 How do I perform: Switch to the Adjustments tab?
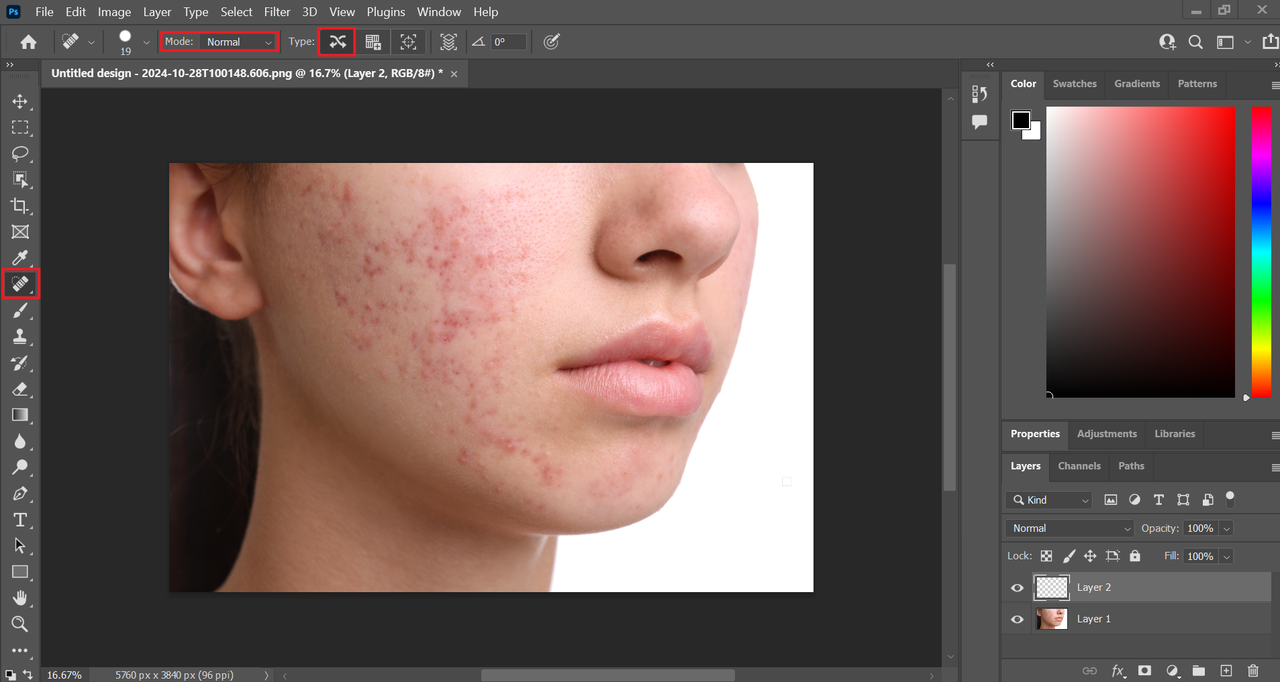pos(1107,434)
